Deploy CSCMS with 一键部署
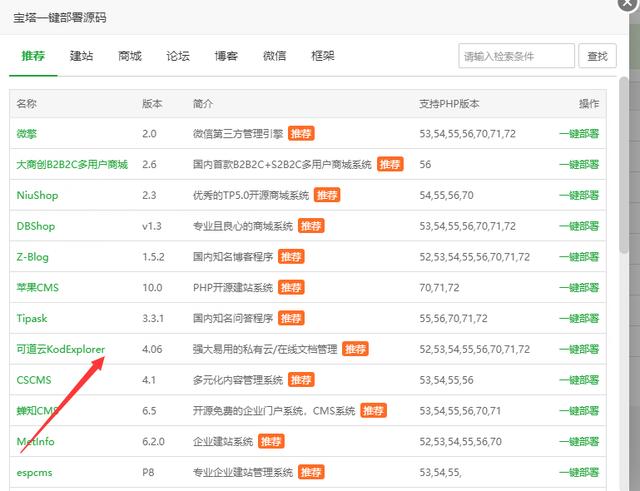 [x=579, y=380]
